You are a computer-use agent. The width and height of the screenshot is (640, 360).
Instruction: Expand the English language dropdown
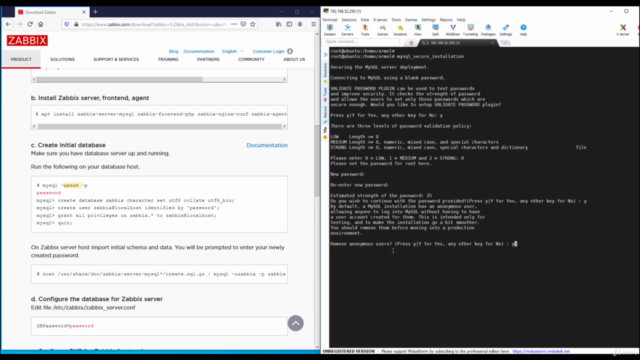click(233, 51)
